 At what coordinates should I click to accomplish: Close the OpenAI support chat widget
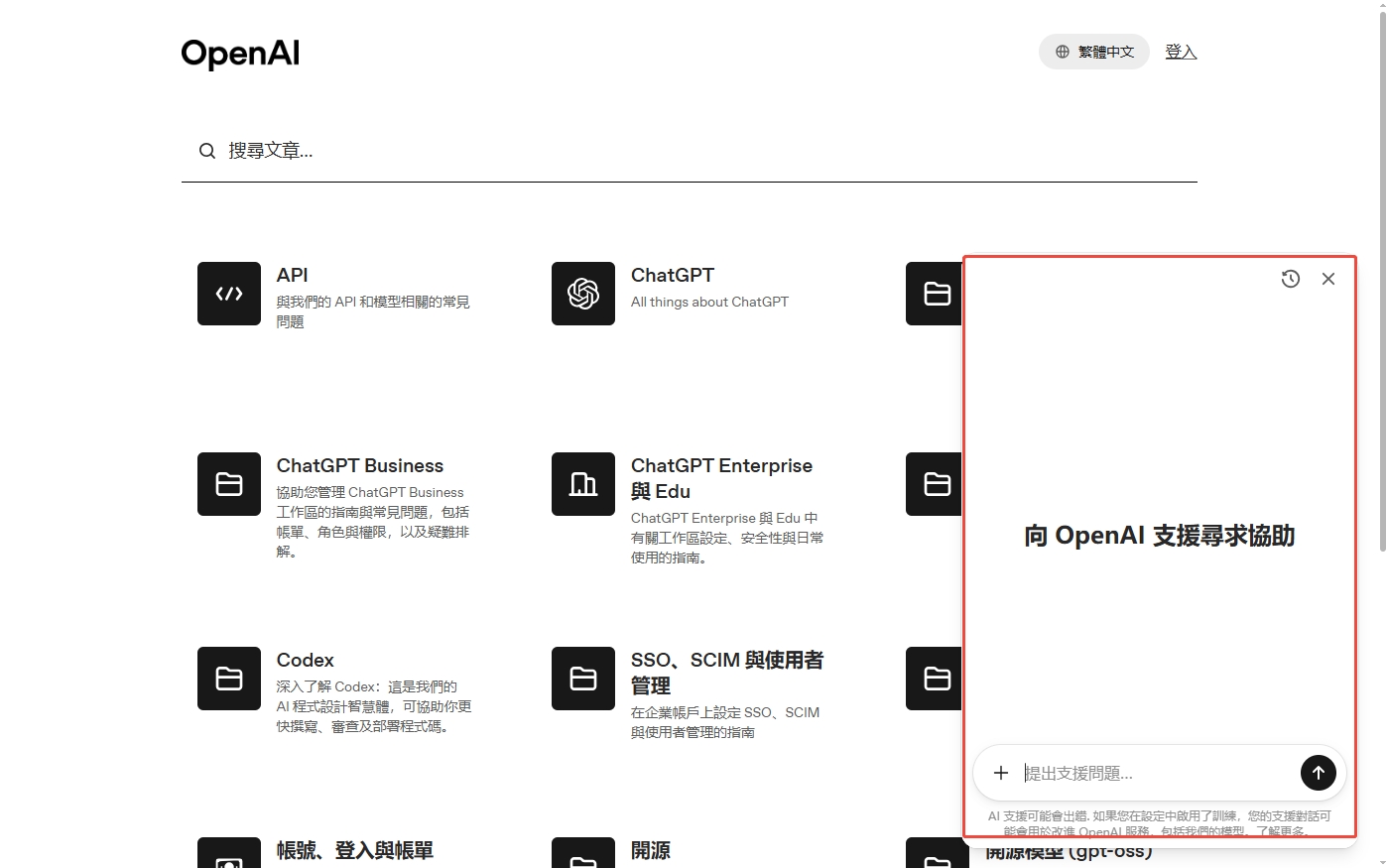[x=1328, y=279]
